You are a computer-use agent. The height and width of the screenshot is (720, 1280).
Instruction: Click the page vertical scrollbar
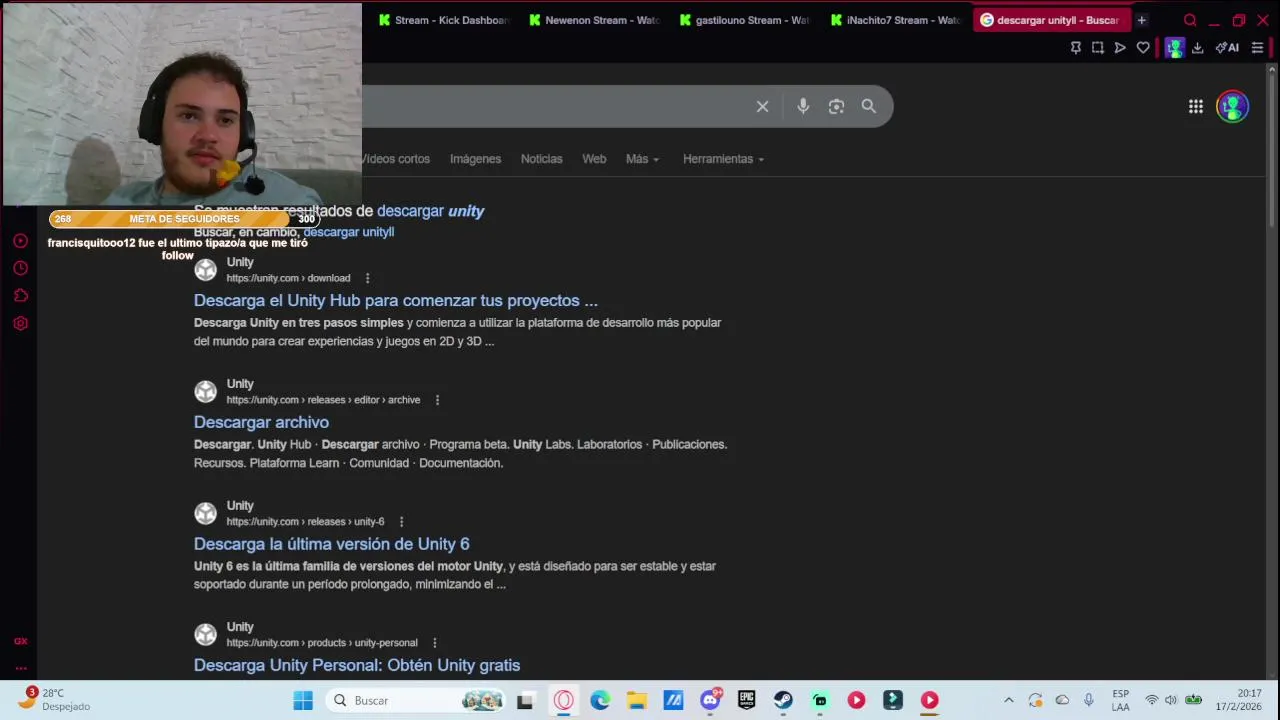[x=1273, y=150]
